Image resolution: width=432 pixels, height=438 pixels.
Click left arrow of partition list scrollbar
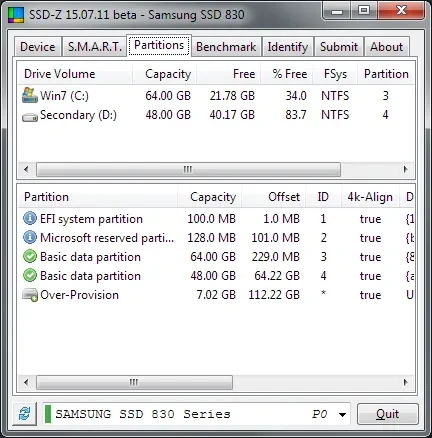point(26,382)
